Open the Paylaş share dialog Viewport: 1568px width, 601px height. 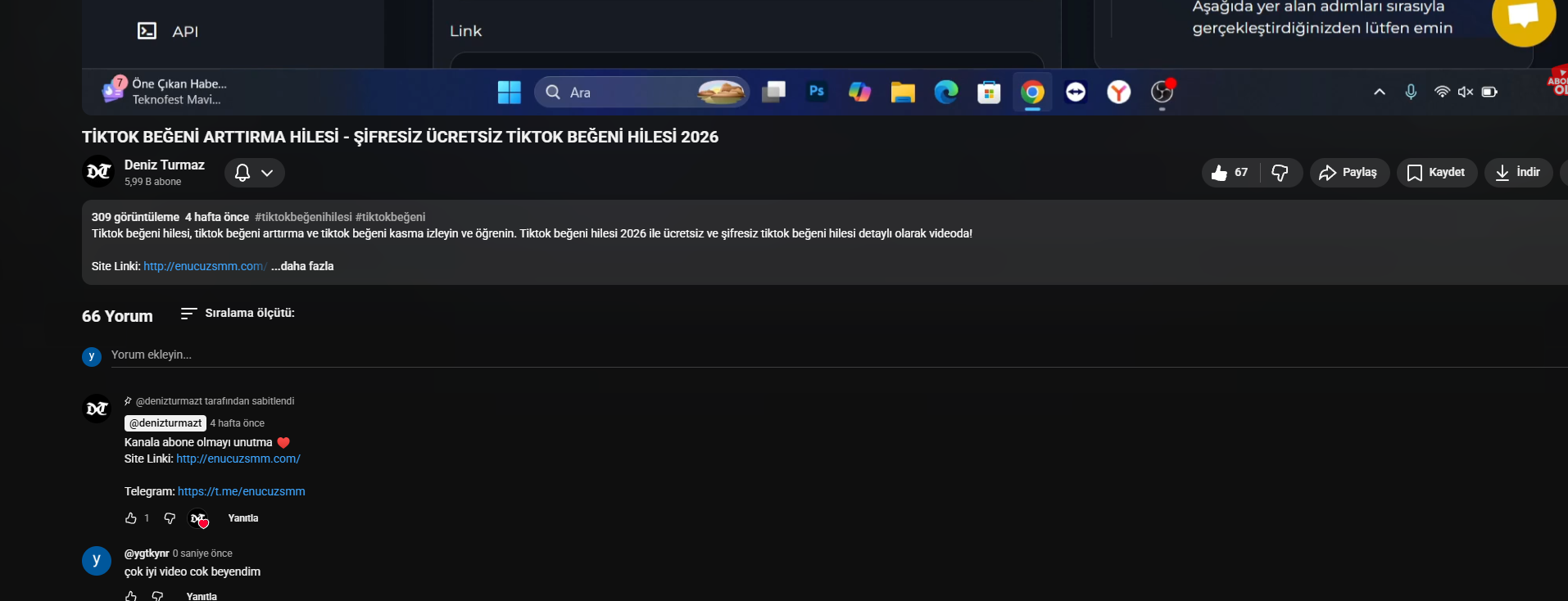tap(1349, 173)
